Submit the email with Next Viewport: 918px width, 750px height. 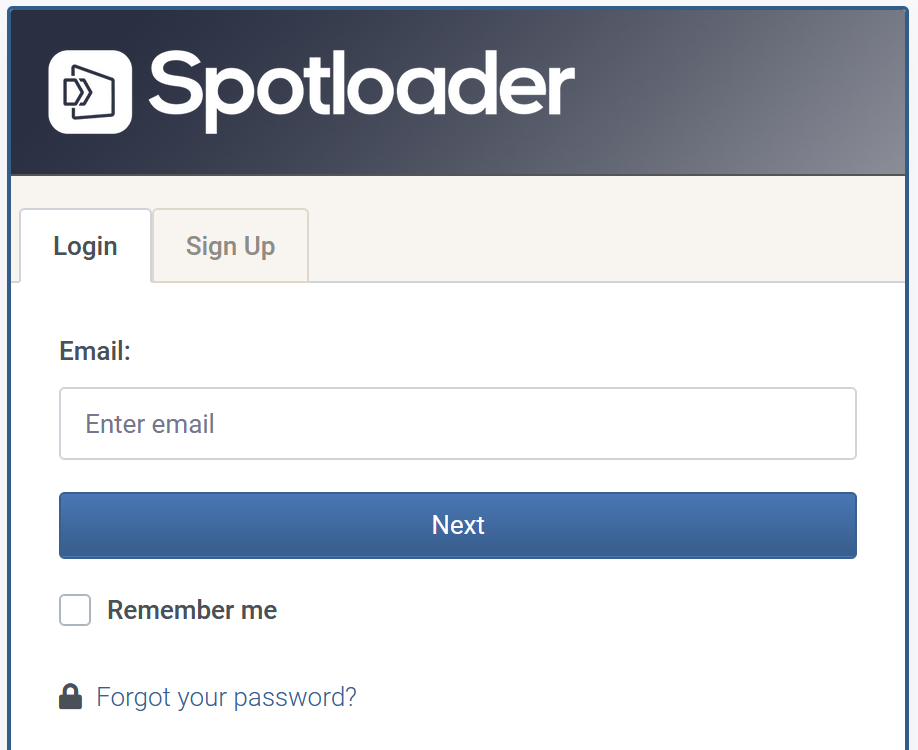(x=458, y=525)
